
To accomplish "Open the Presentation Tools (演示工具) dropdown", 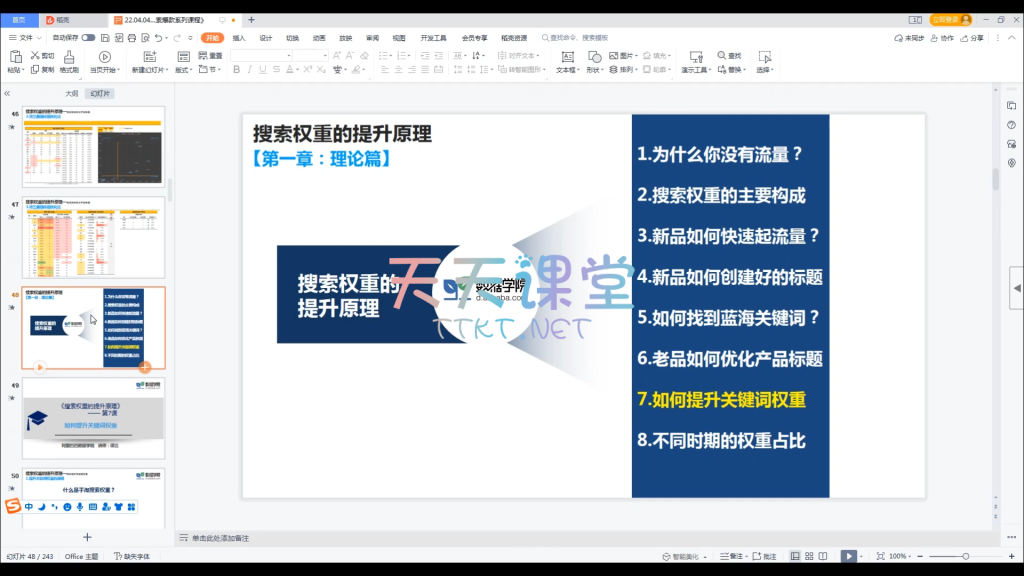I will coord(697,70).
